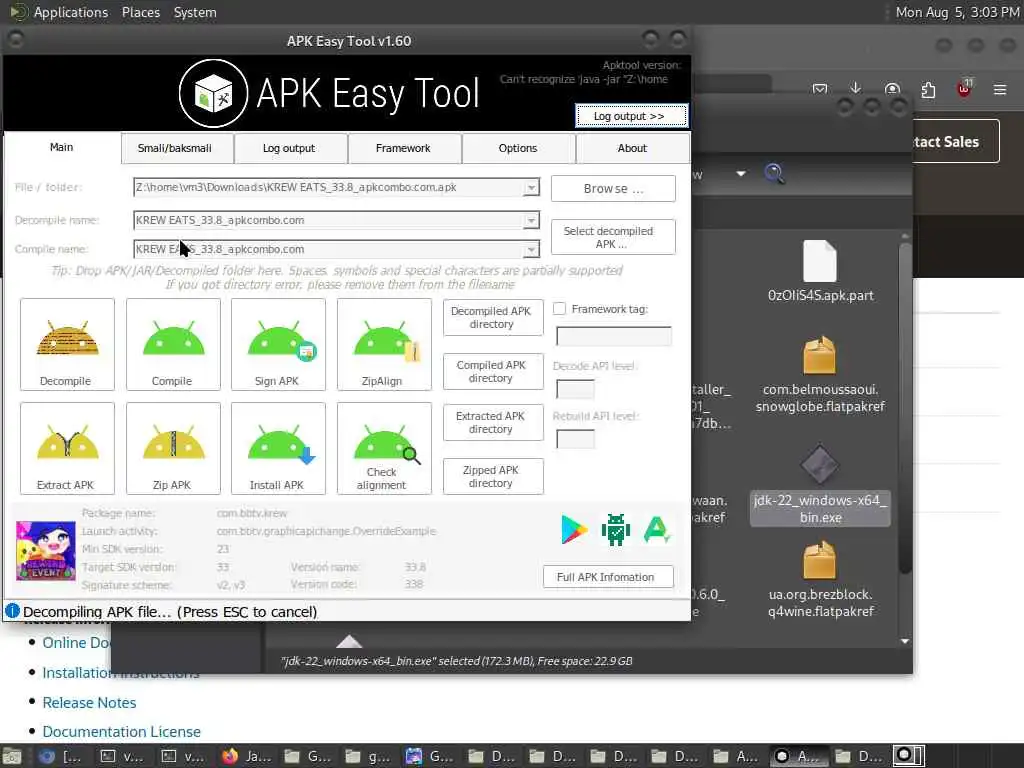Viewport: 1024px width, 768px height.
Task: Open the Documentation License link
Action: tap(121, 731)
